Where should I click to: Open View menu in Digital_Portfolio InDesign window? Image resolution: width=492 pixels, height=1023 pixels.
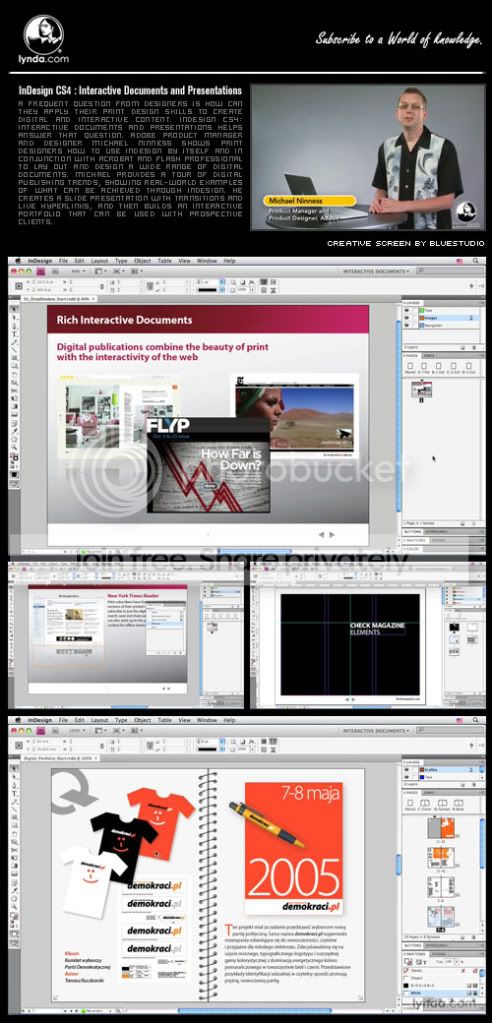pos(184,720)
